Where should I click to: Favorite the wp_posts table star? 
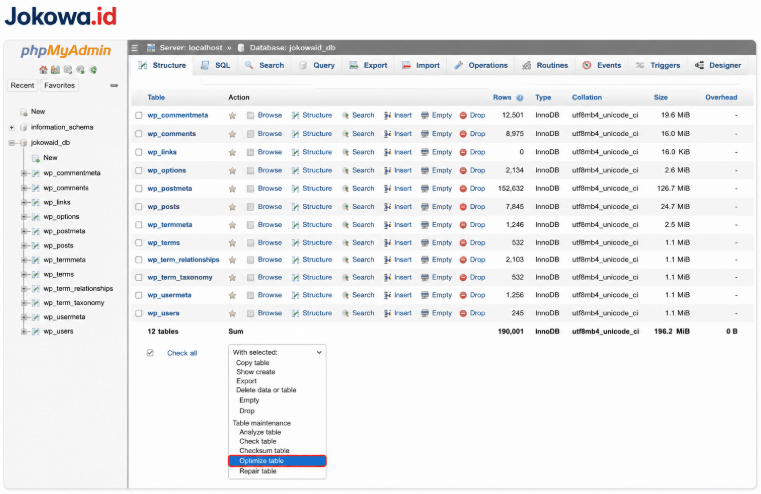click(232, 207)
